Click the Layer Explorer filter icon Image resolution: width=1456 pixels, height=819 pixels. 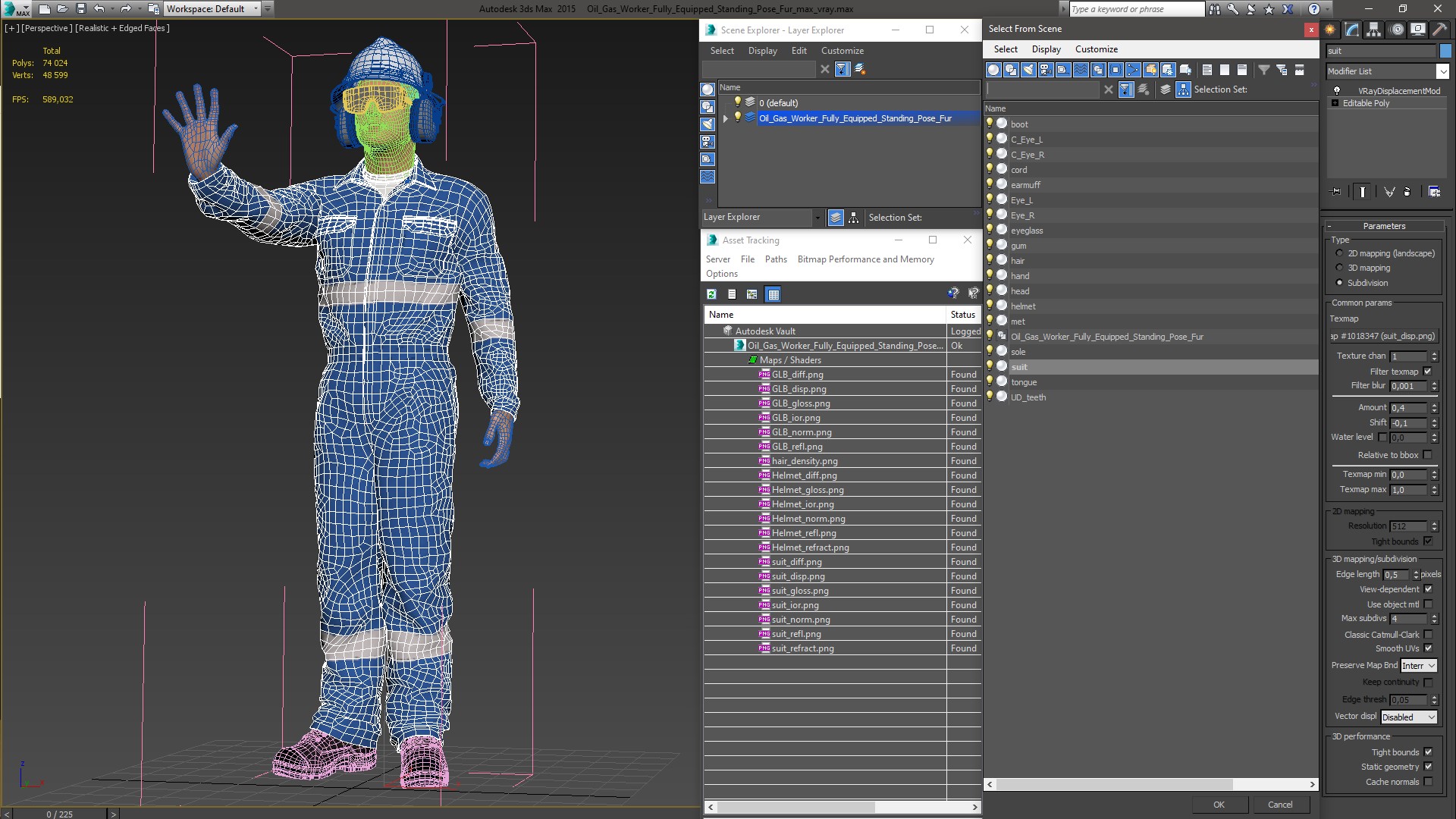click(x=841, y=68)
